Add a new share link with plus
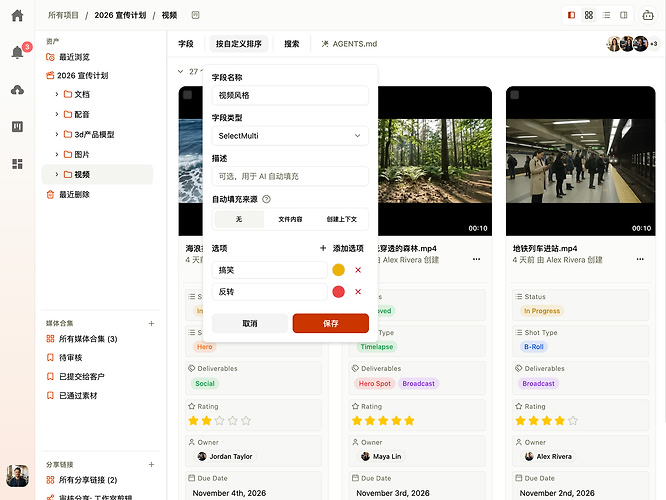The width and height of the screenshot is (666, 500). point(151,465)
